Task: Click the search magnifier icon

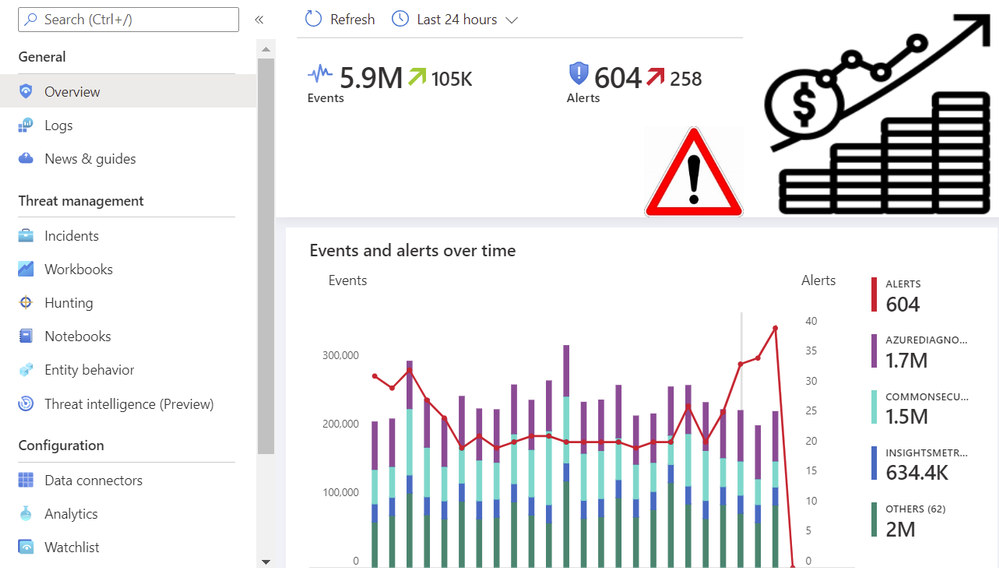Action: point(31,20)
